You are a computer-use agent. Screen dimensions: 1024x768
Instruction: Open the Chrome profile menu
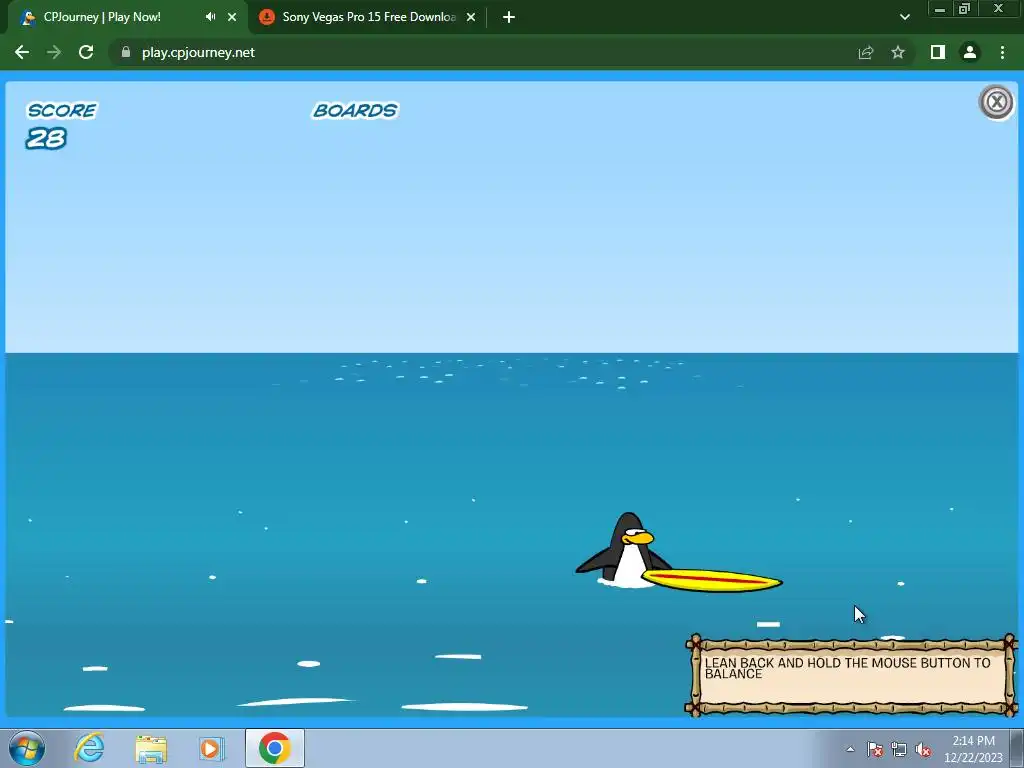[970, 52]
